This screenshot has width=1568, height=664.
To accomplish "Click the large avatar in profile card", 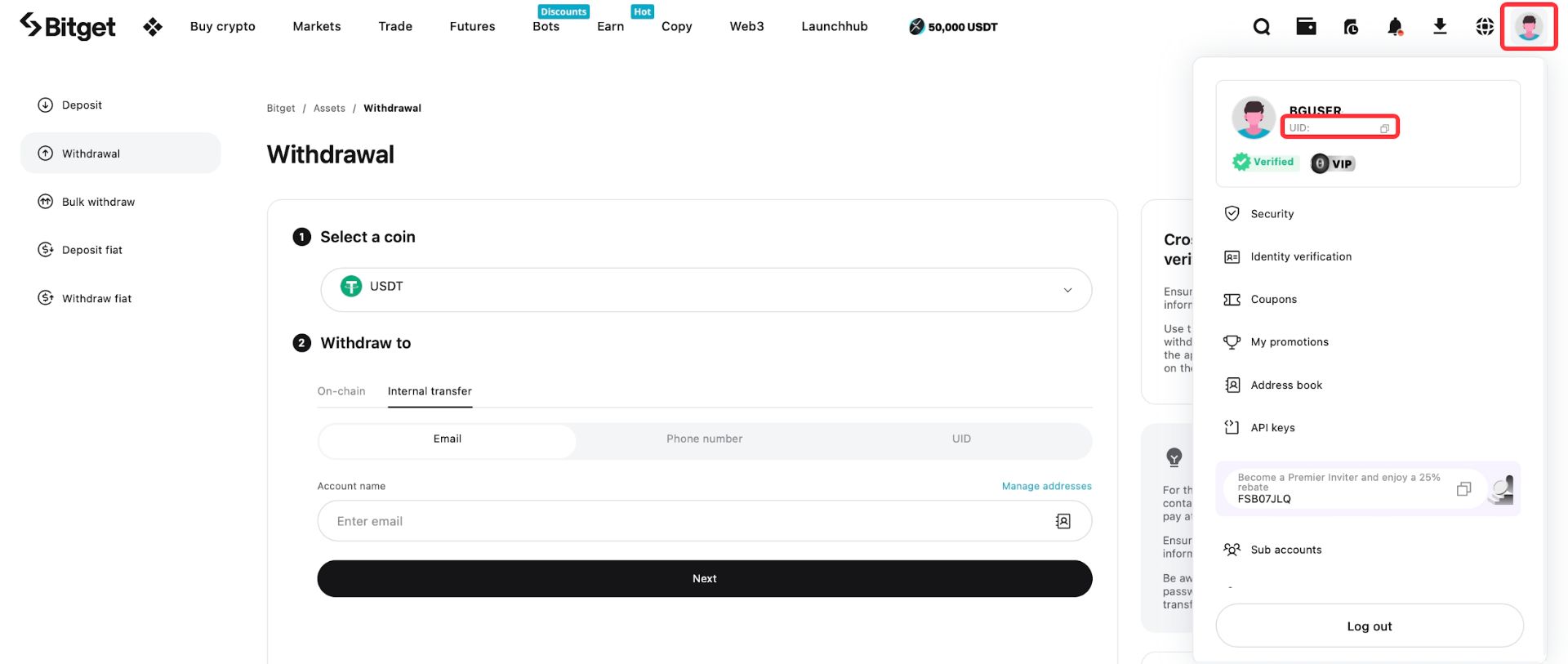I will (1254, 118).
